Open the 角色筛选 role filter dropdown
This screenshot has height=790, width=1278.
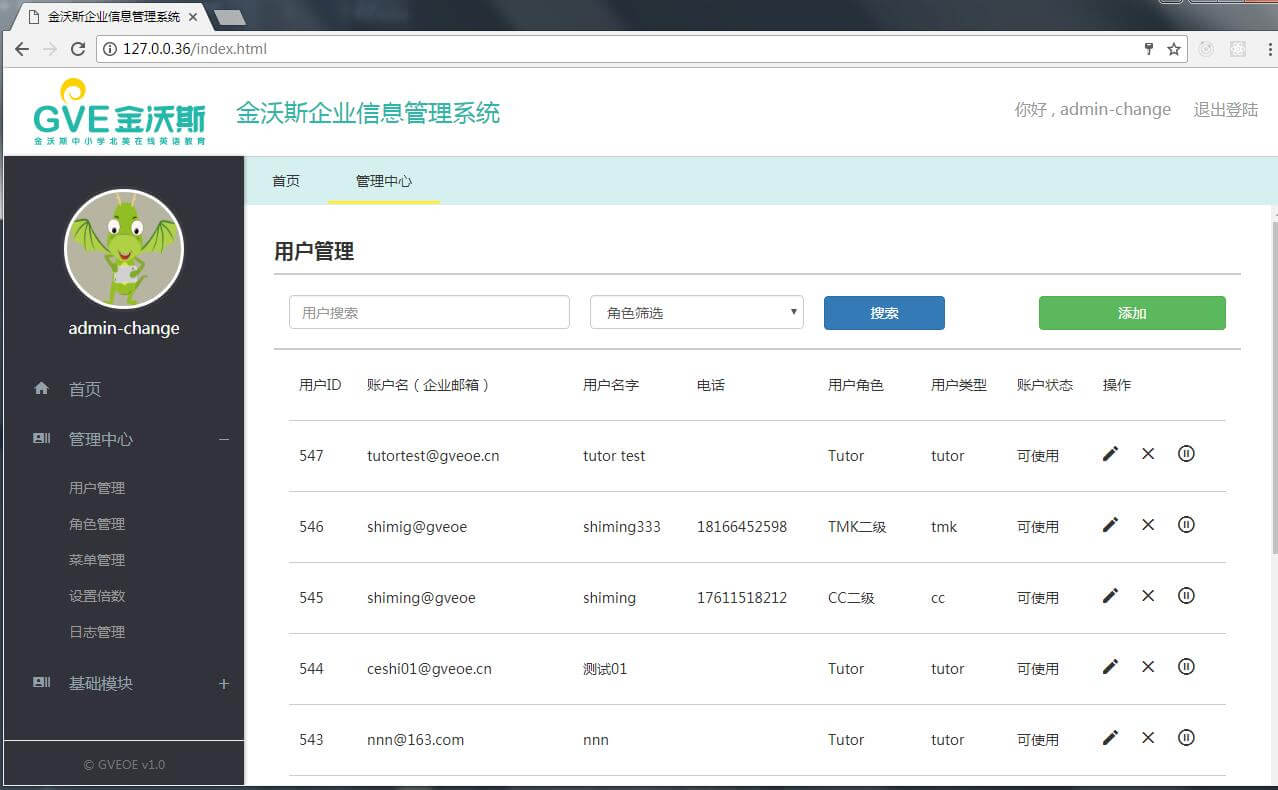(696, 313)
